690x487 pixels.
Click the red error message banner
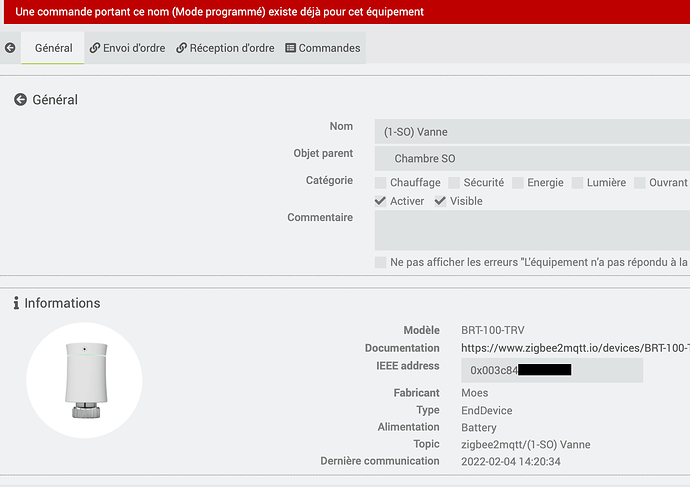point(347,12)
